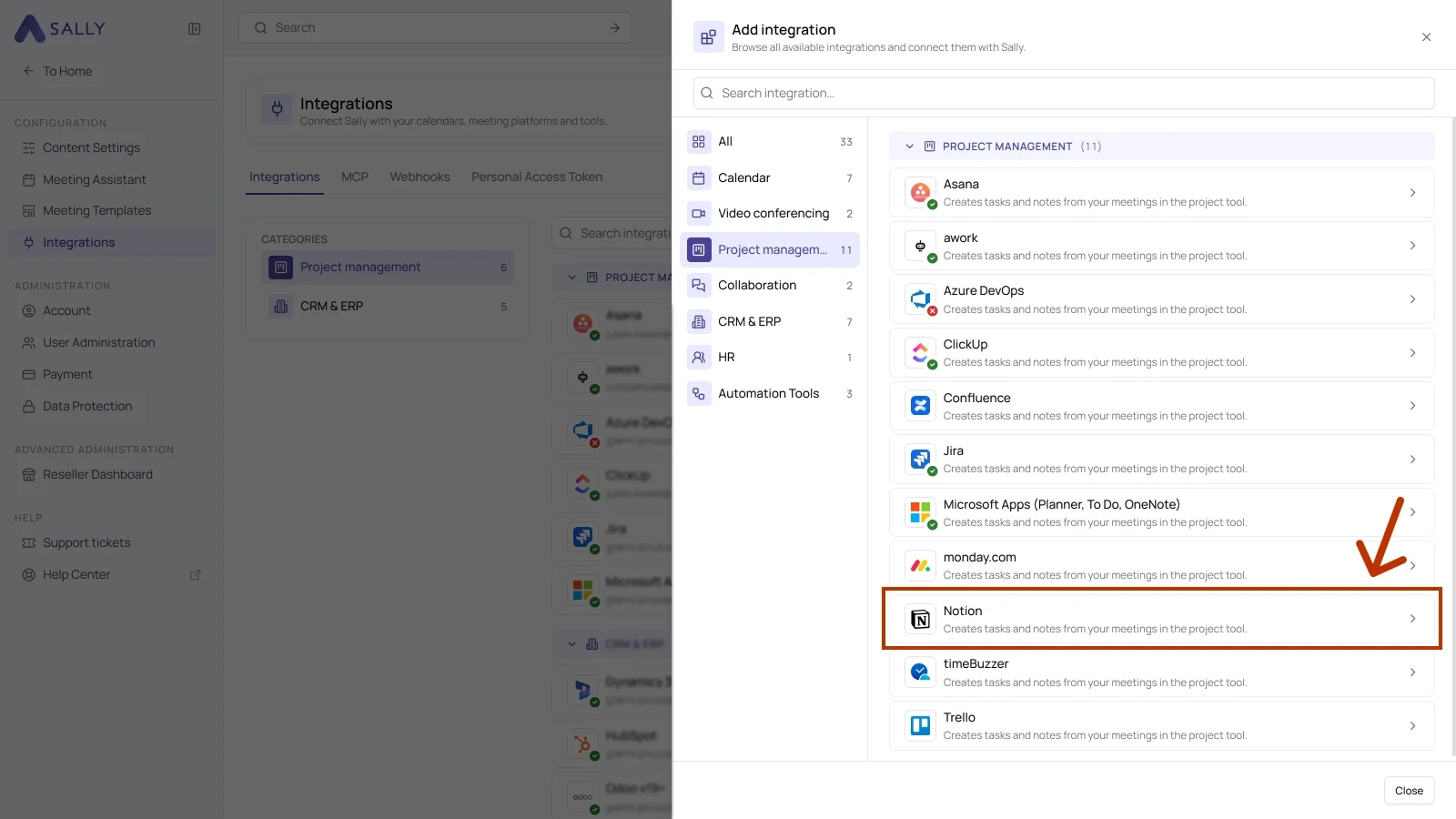Click the Trello logo icon
The height and width of the screenshot is (819, 1456).
click(x=920, y=726)
